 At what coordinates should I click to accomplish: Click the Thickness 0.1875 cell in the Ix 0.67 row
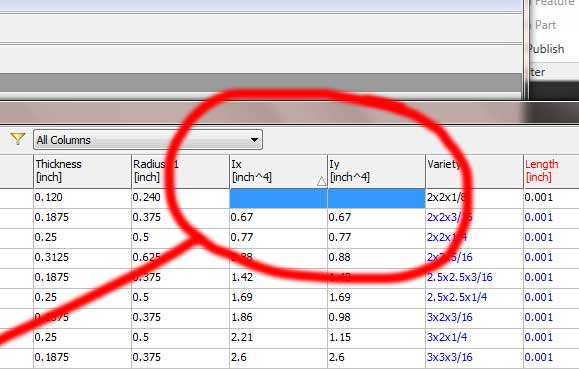[82, 218]
